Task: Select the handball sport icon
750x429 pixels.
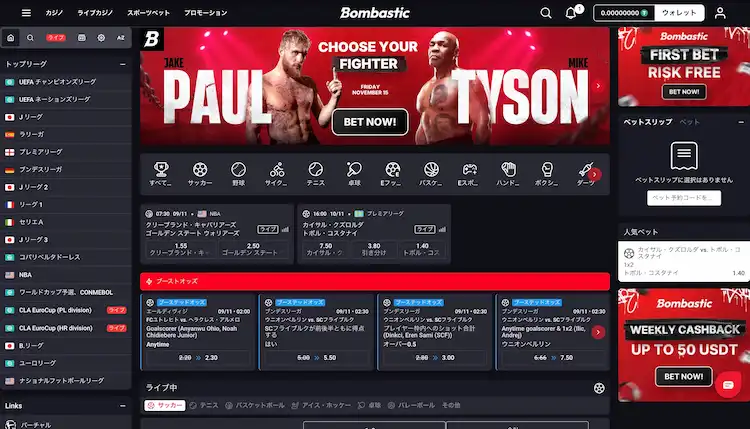Action: 508,174
